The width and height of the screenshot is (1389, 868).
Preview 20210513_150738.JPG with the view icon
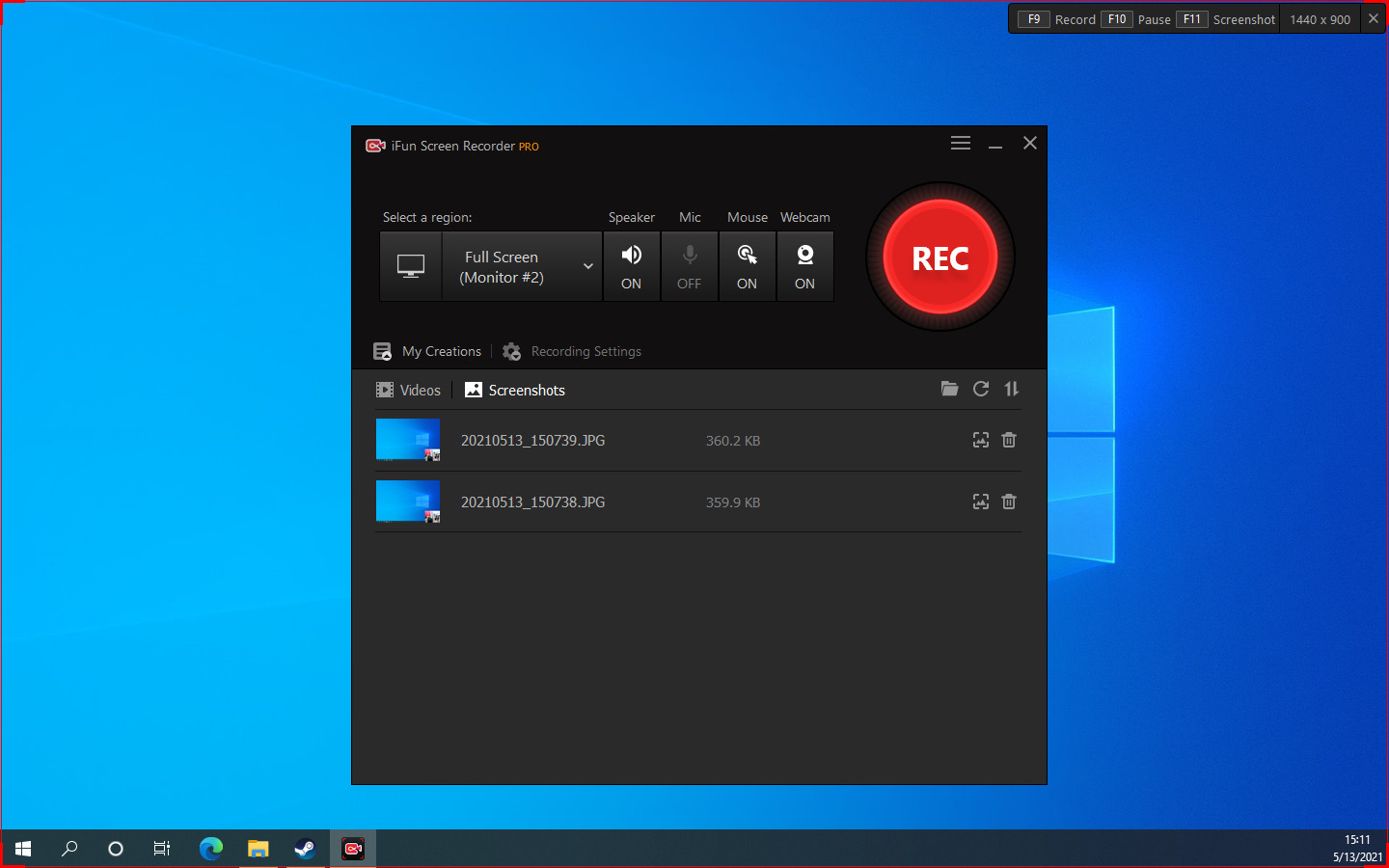coord(980,502)
